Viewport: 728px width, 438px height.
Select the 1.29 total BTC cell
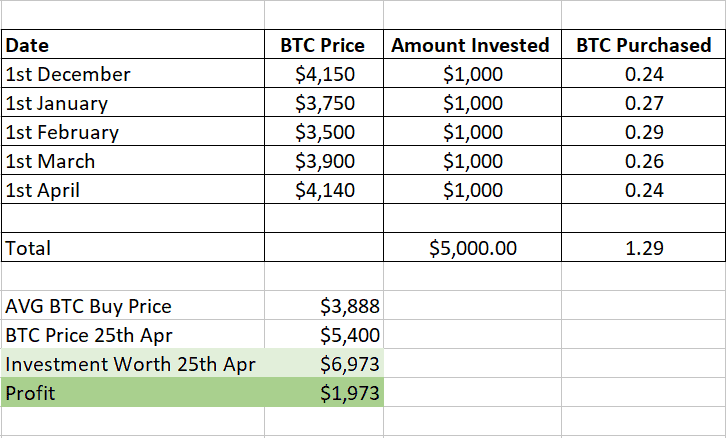tap(643, 248)
